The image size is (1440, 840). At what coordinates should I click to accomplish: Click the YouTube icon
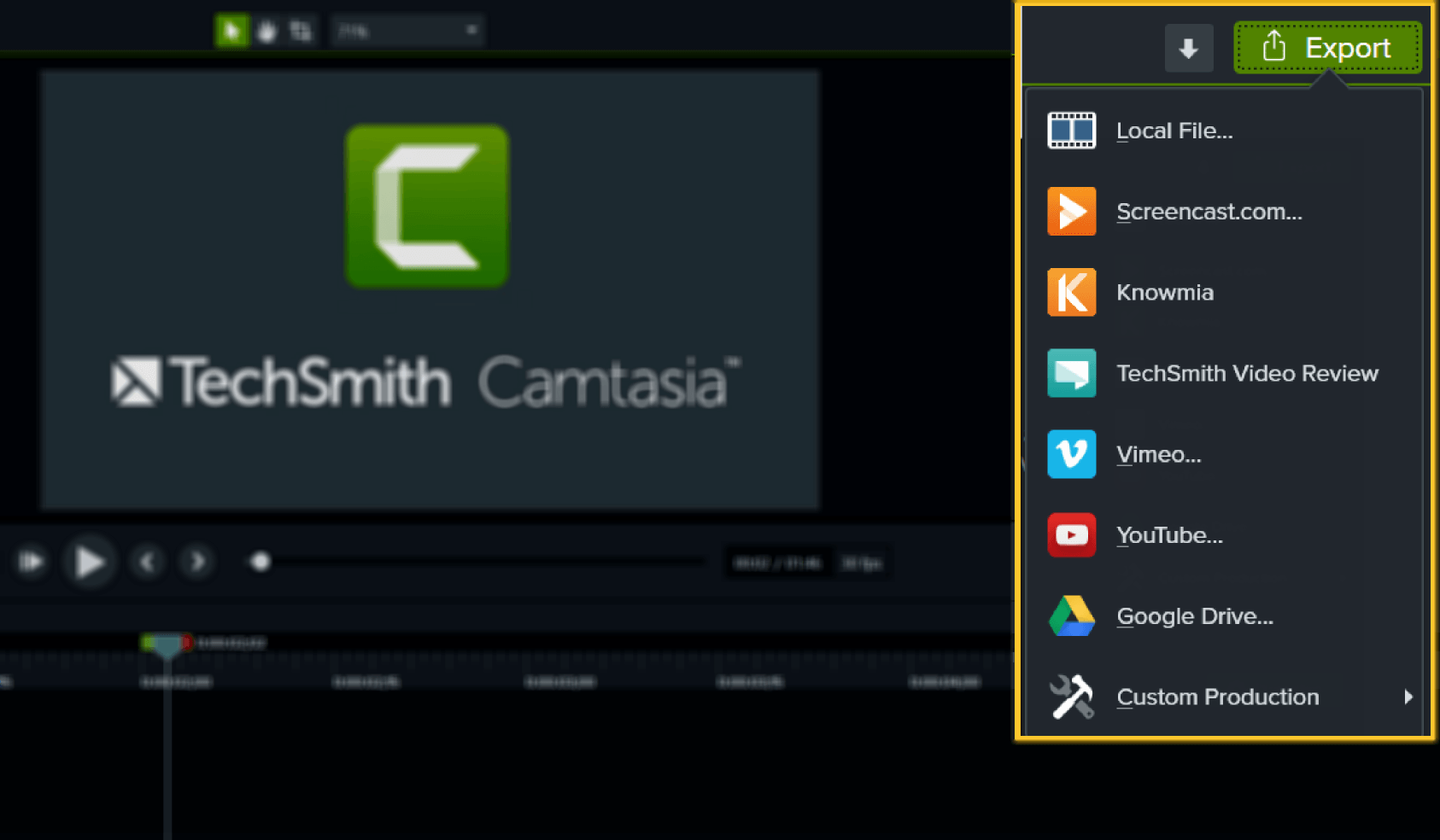coord(1071,535)
